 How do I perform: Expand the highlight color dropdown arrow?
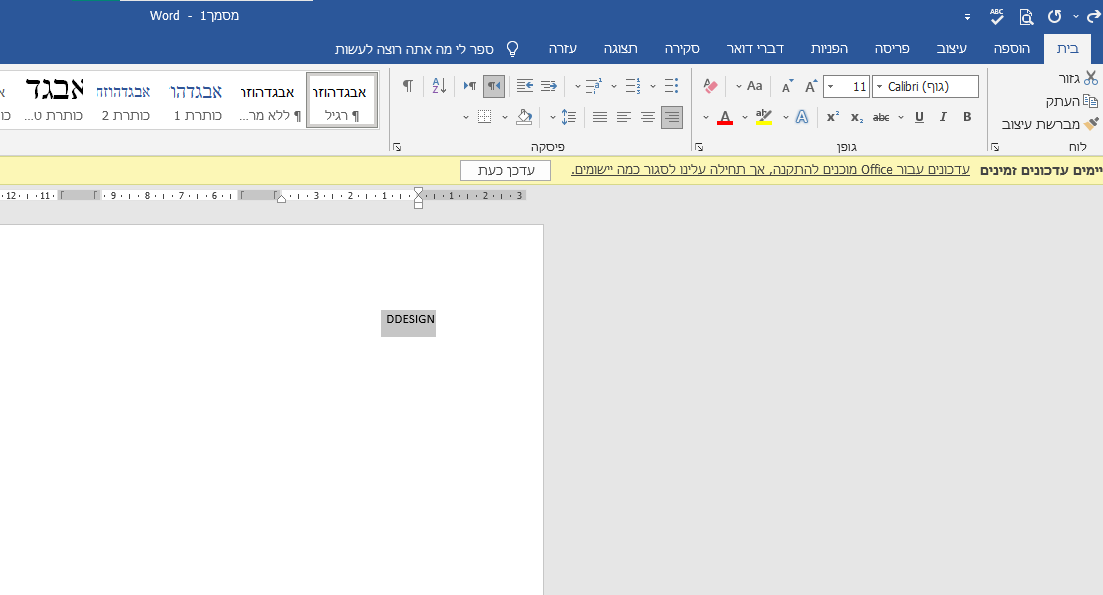pyautogui.click(x=745, y=117)
